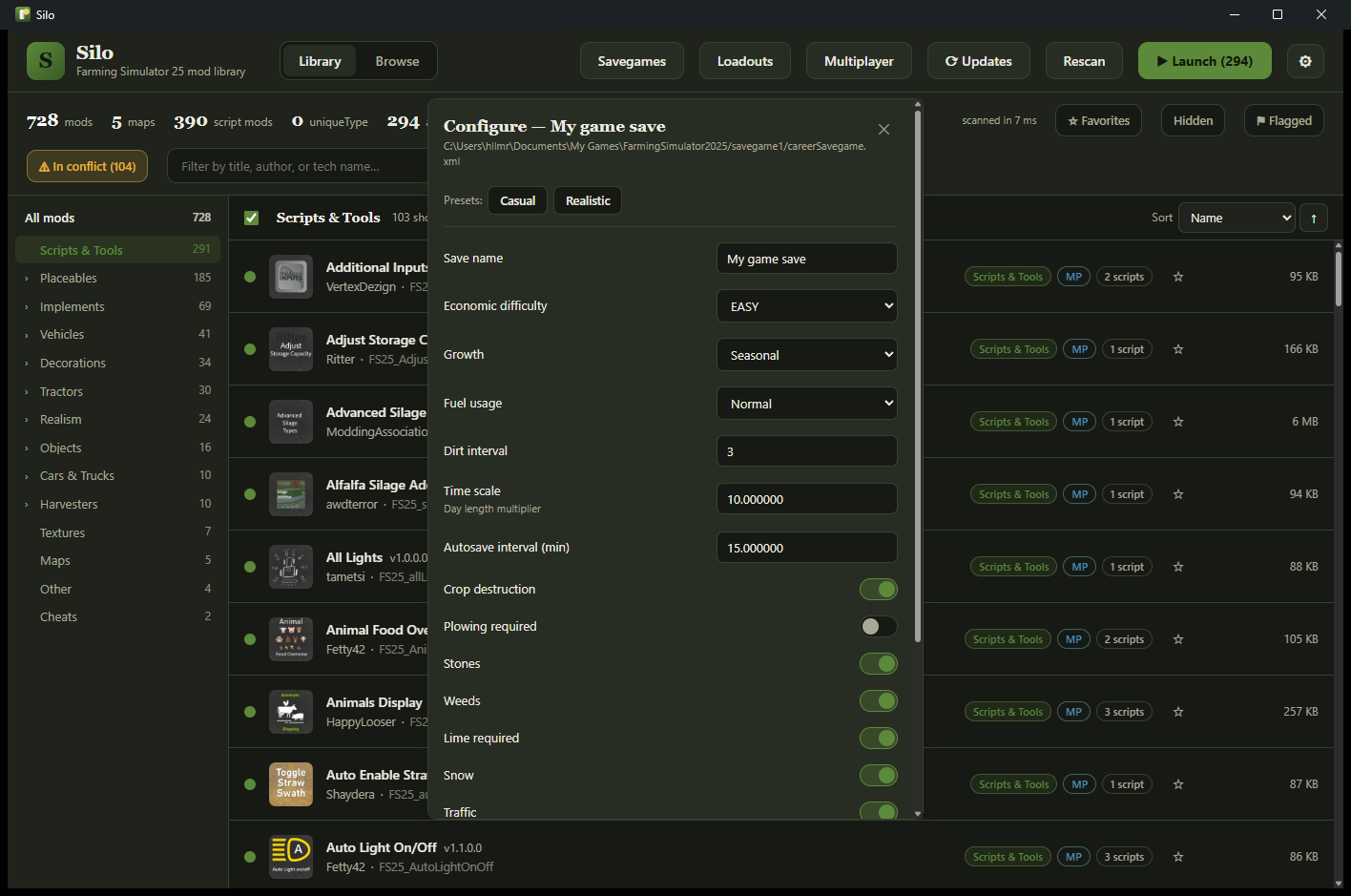Open Toggle Straw Swath thumbnail
The width and height of the screenshot is (1351, 896).
tap(291, 784)
